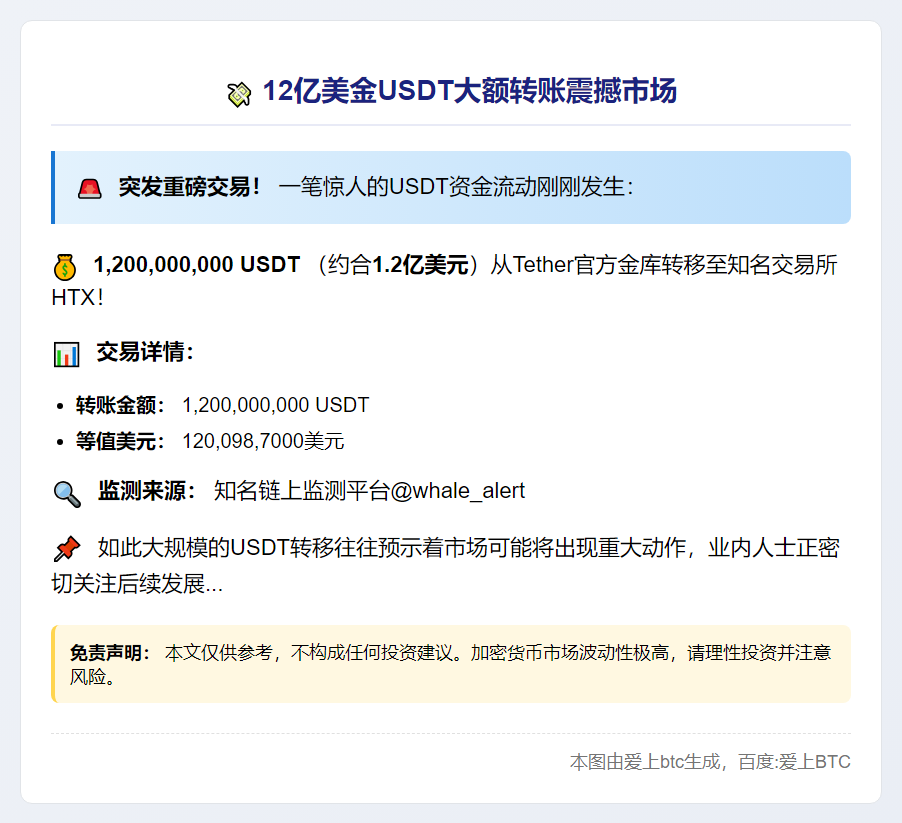
Task: Select the 等值美元 bullet item
Action: [x=210, y=441]
